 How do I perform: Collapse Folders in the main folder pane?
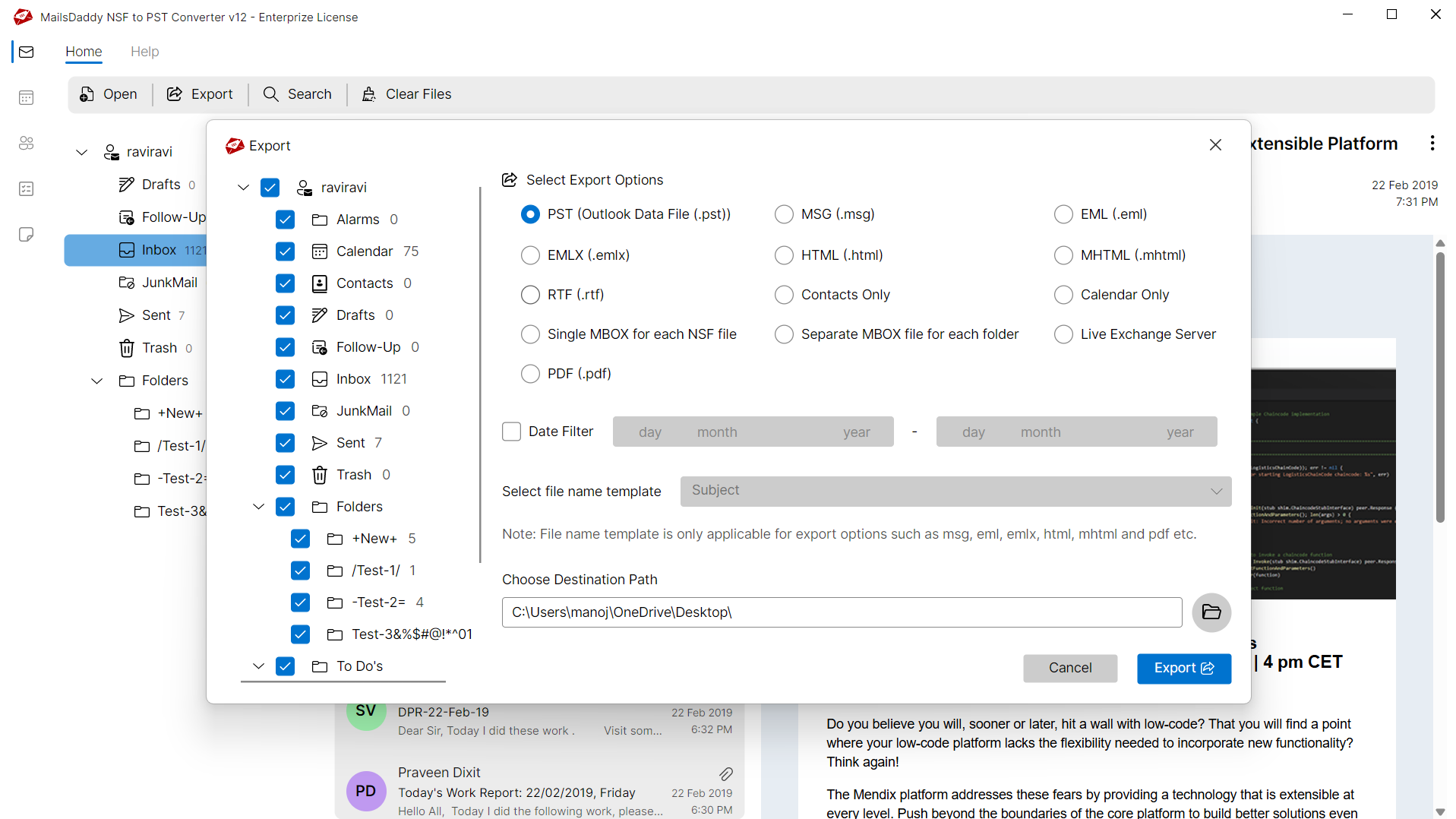pos(96,381)
